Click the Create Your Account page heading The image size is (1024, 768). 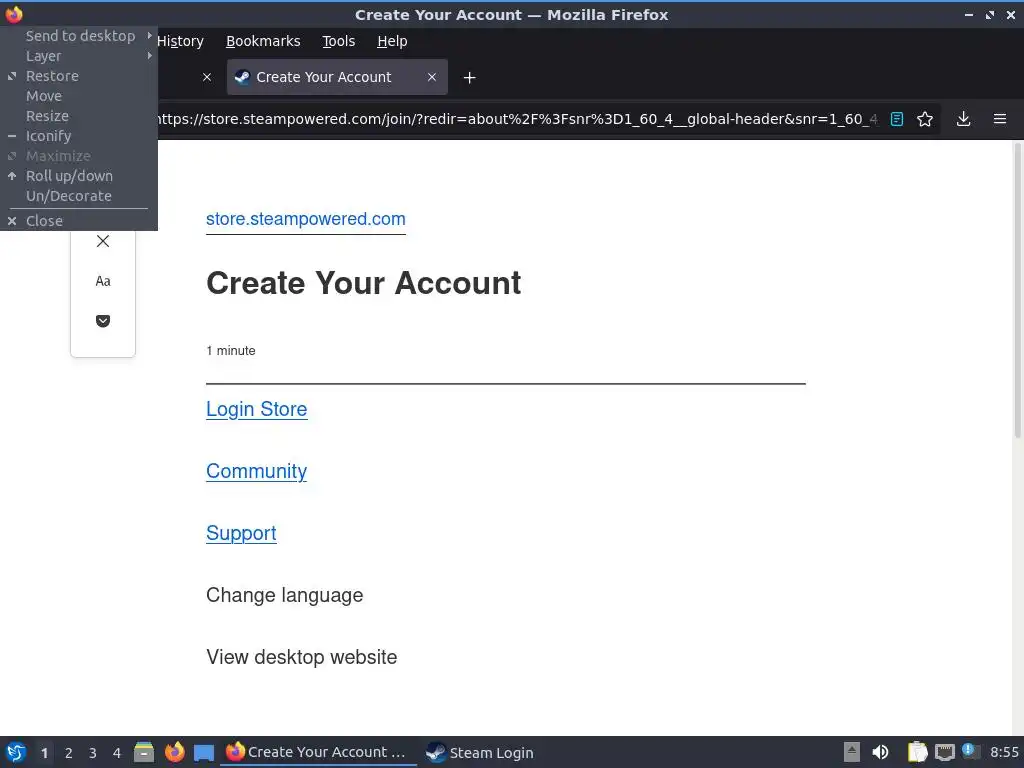coord(363,283)
